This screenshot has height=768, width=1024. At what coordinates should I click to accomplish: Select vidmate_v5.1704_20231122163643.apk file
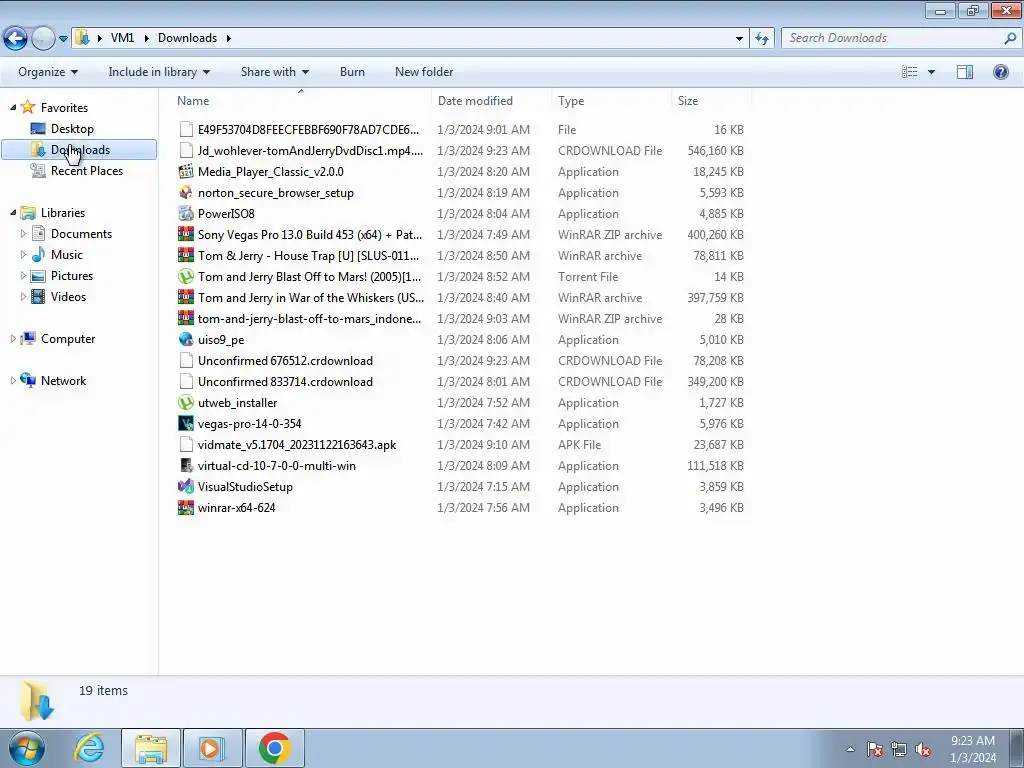[x=460, y=445]
